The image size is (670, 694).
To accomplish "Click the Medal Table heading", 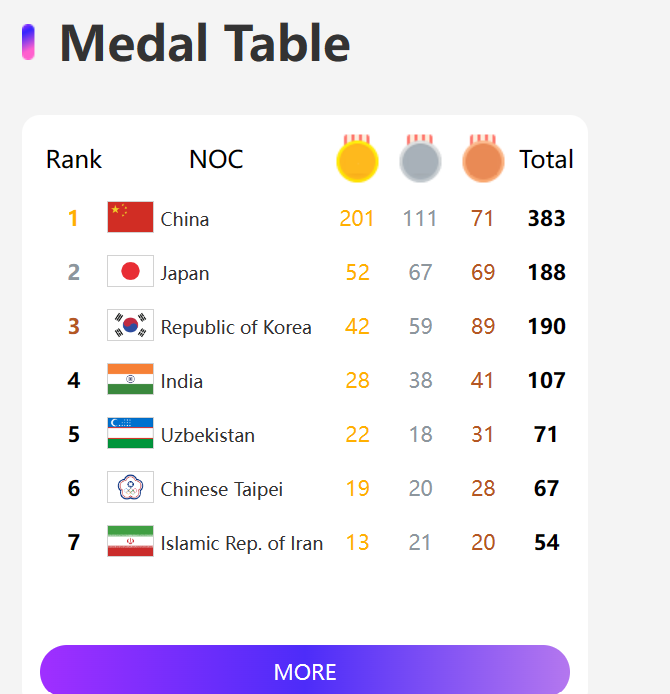I will [205, 43].
